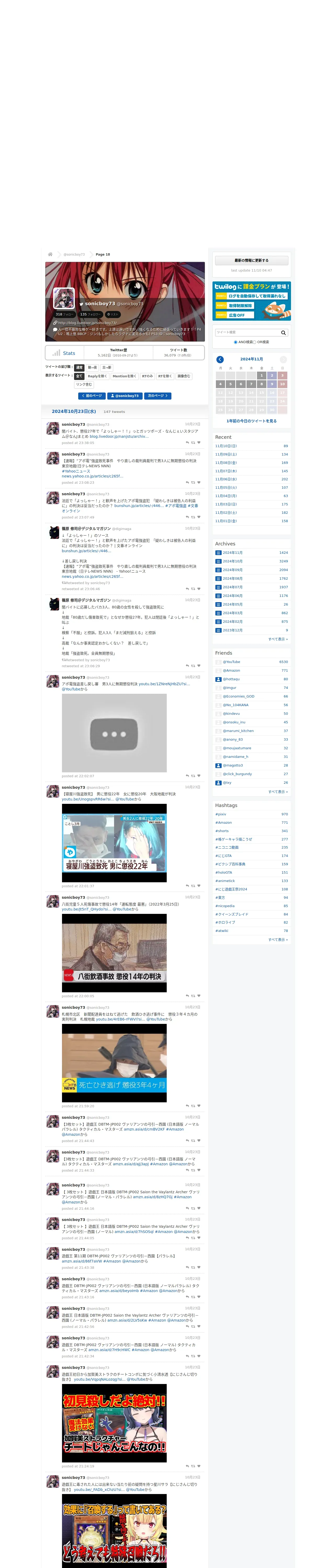Select day 9 in the calendar
The image size is (336, 1568).
pyautogui.click(x=272, y=384)
